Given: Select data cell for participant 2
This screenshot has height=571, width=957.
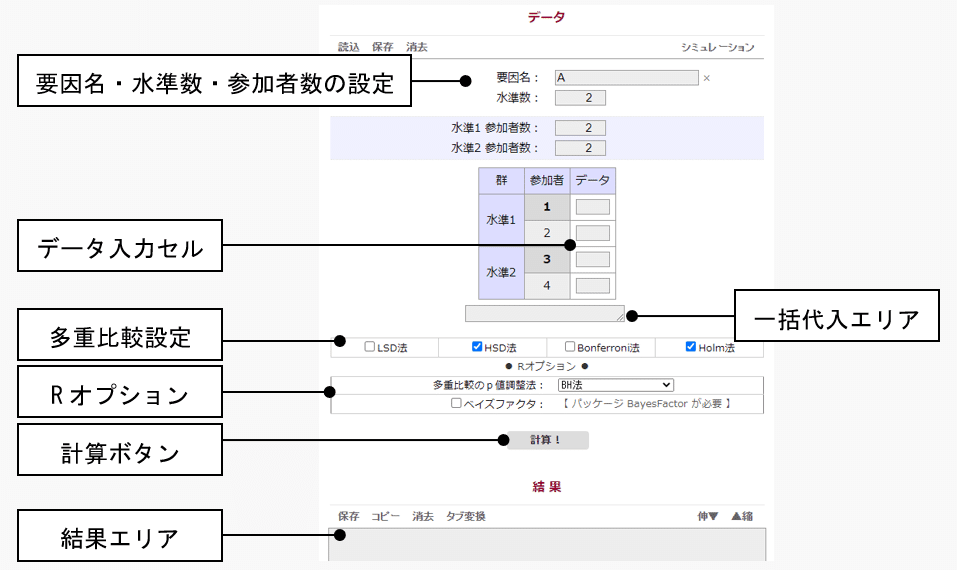Looking at the screenshot, I should [x=593, y=233].
